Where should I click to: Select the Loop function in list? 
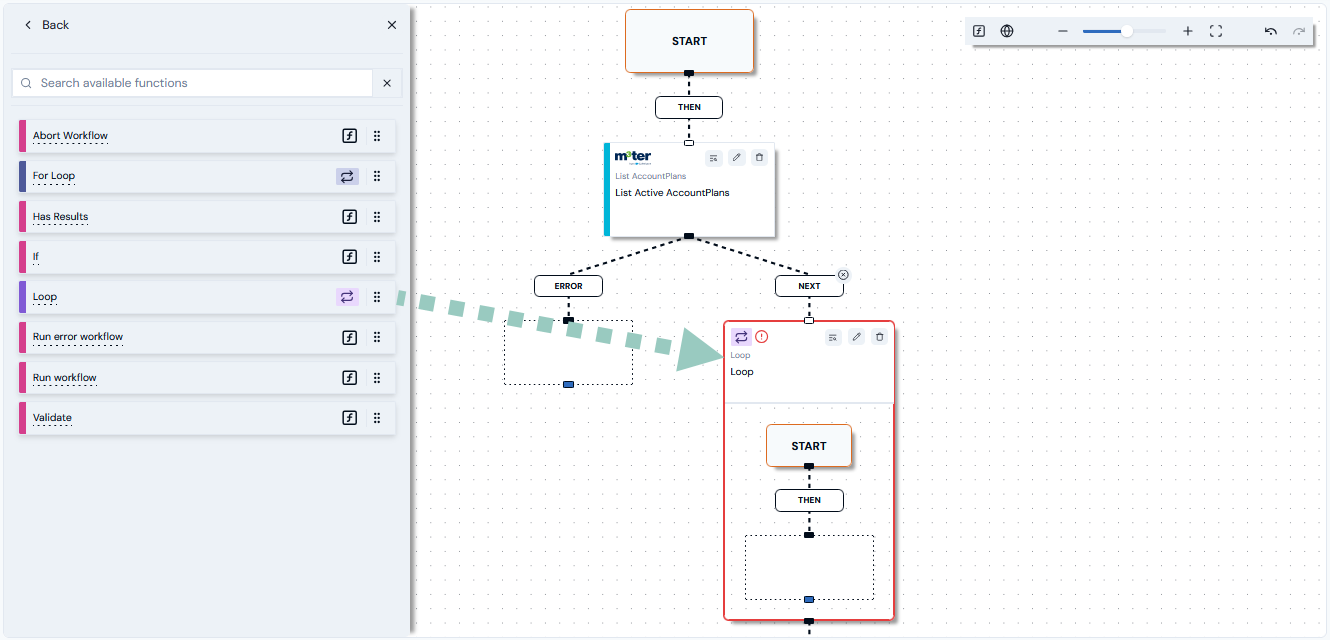pyautogui.click(x=207, y=297)
